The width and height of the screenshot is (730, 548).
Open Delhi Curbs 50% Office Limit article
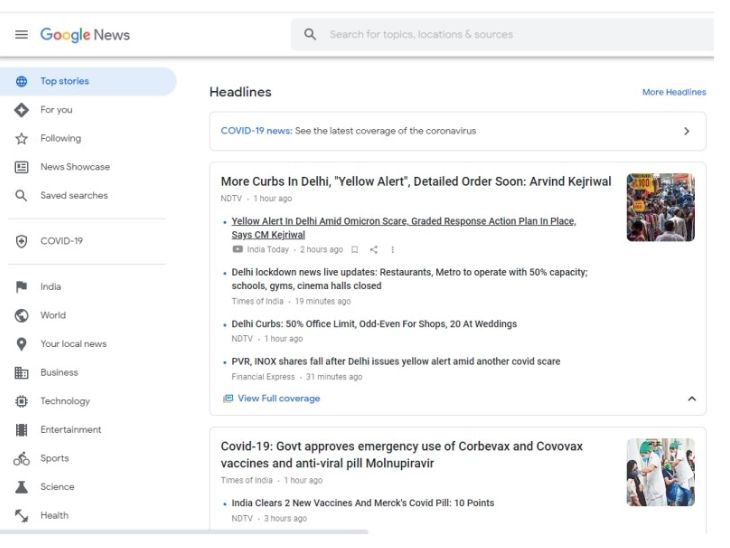[374, 324]
